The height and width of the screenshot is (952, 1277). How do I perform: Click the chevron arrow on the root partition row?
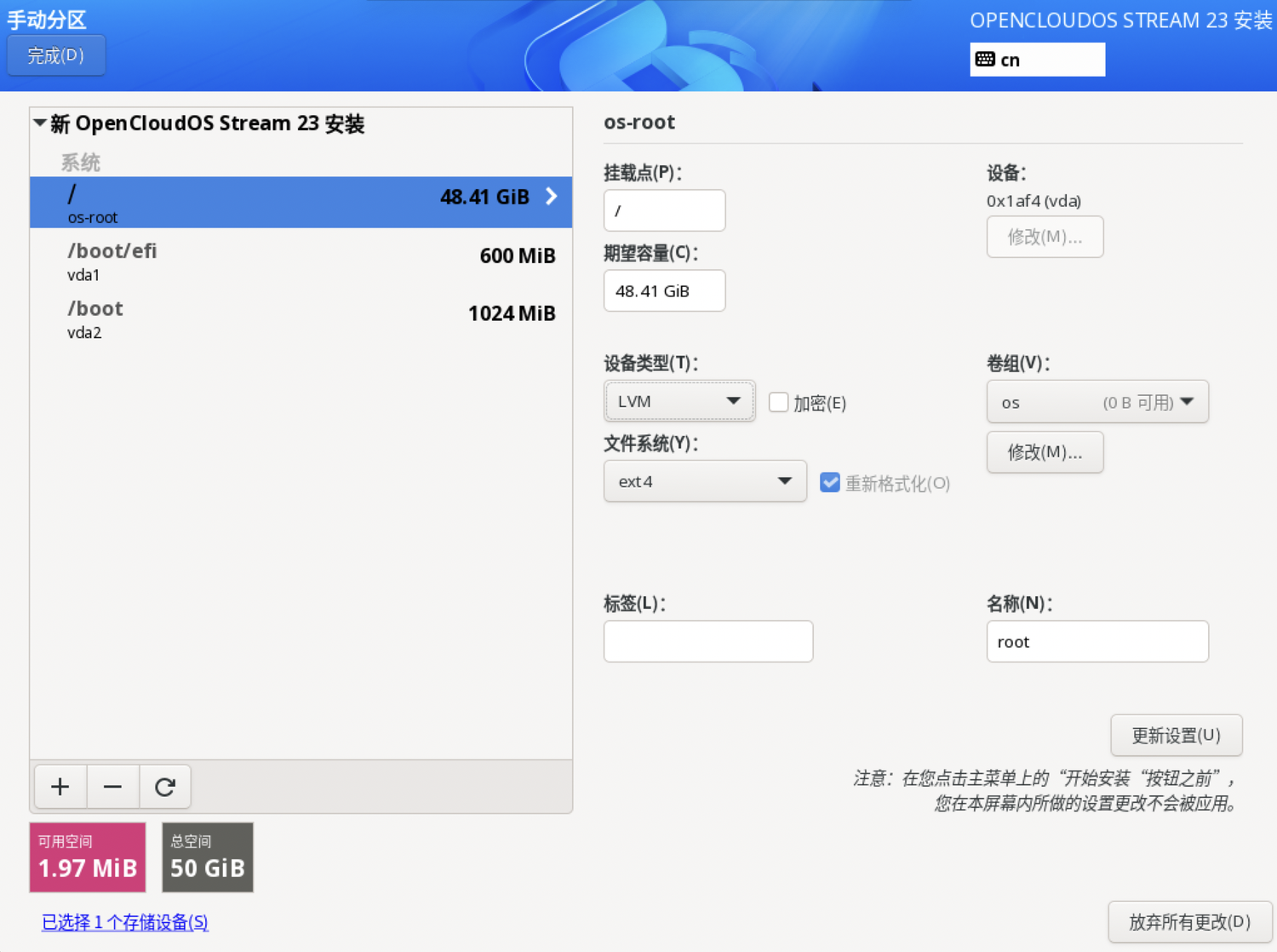[552, 197]
